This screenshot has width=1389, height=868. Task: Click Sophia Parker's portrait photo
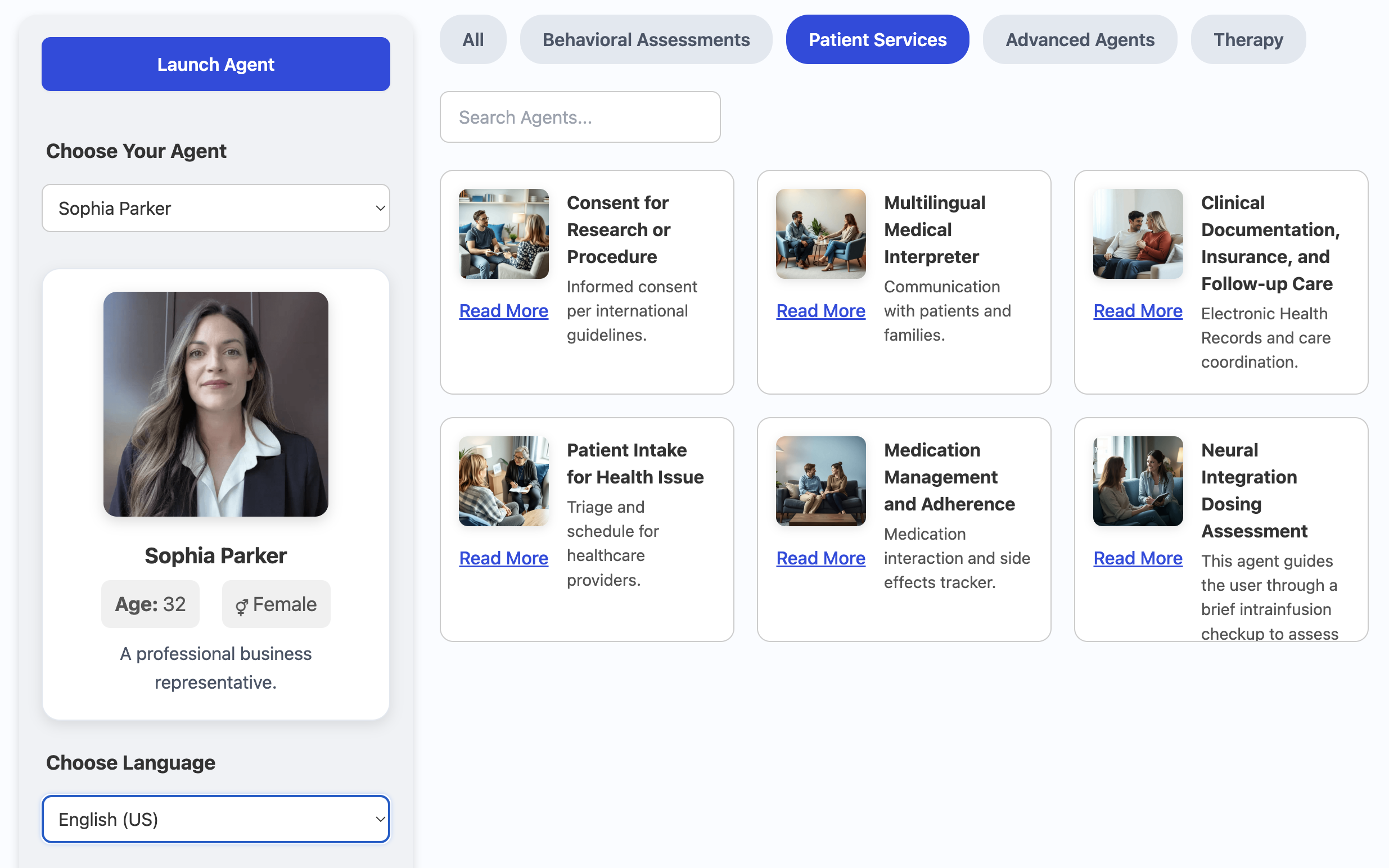(215, 404)
